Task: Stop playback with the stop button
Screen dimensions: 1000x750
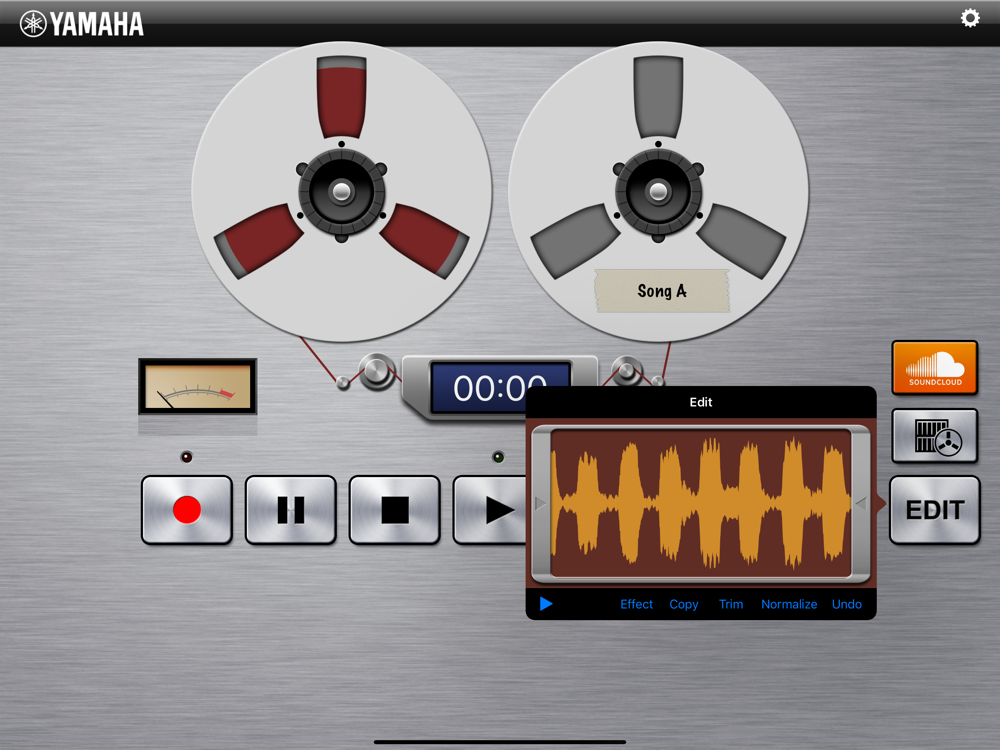Action: 395,510
